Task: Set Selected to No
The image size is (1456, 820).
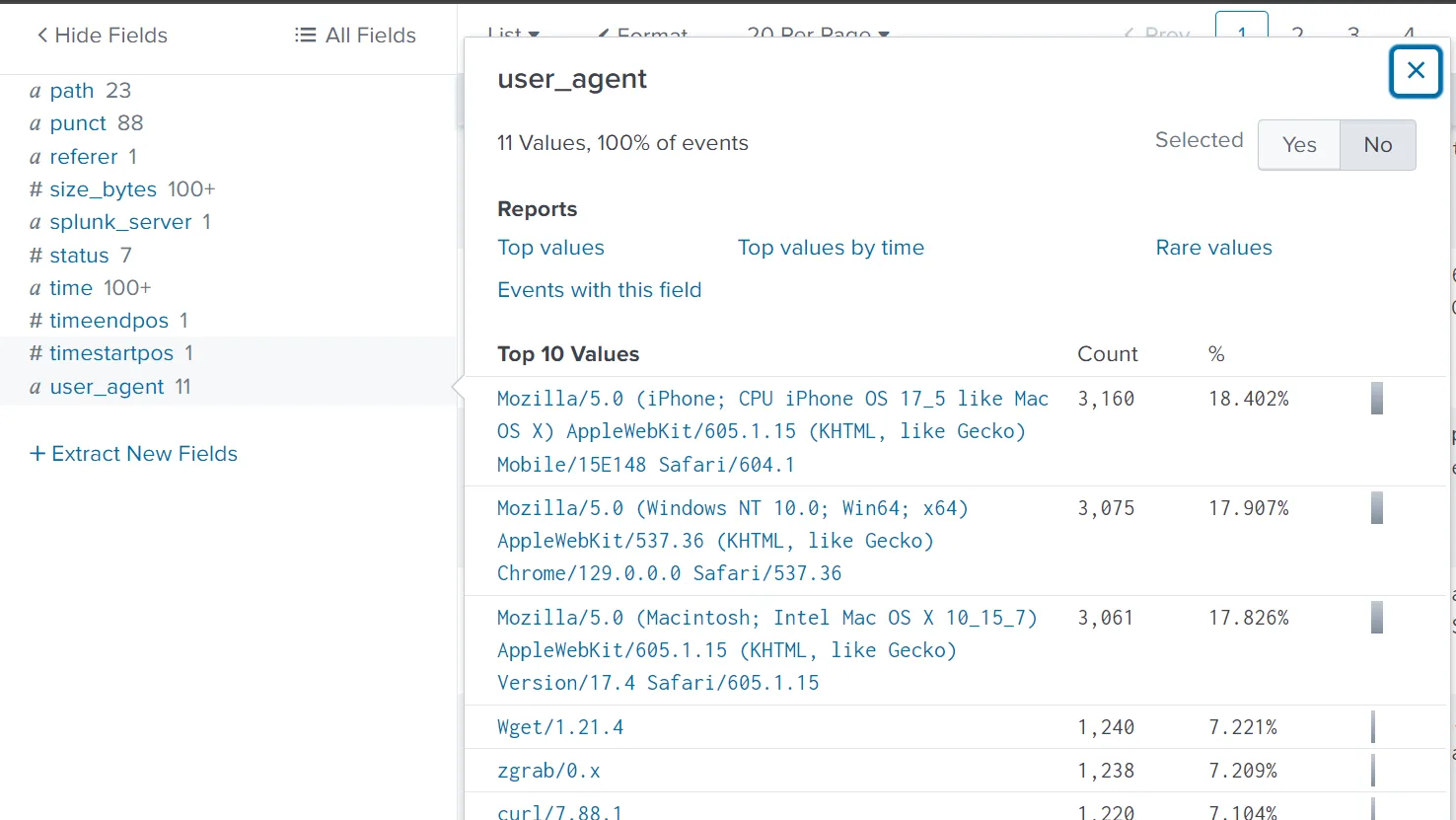Action: coord(1378,145)
